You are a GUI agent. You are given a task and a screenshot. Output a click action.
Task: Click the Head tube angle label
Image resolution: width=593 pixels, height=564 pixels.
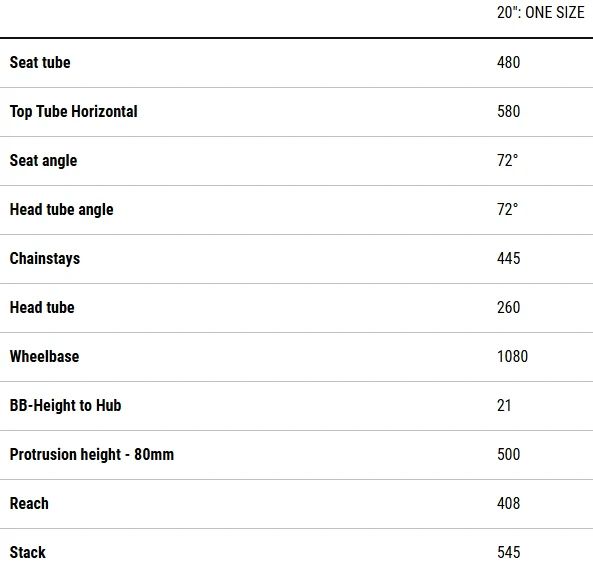pyautogui.click(x=62, y=210)
